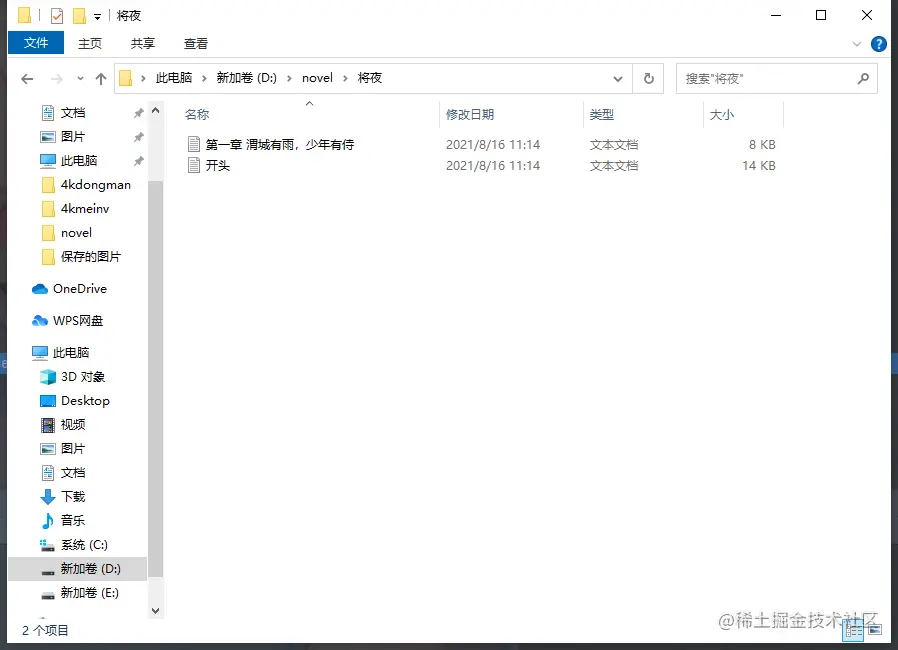Select 新加卷 (D:) drive in sidebar
The image size is (898, 650).
coord(77,569)
